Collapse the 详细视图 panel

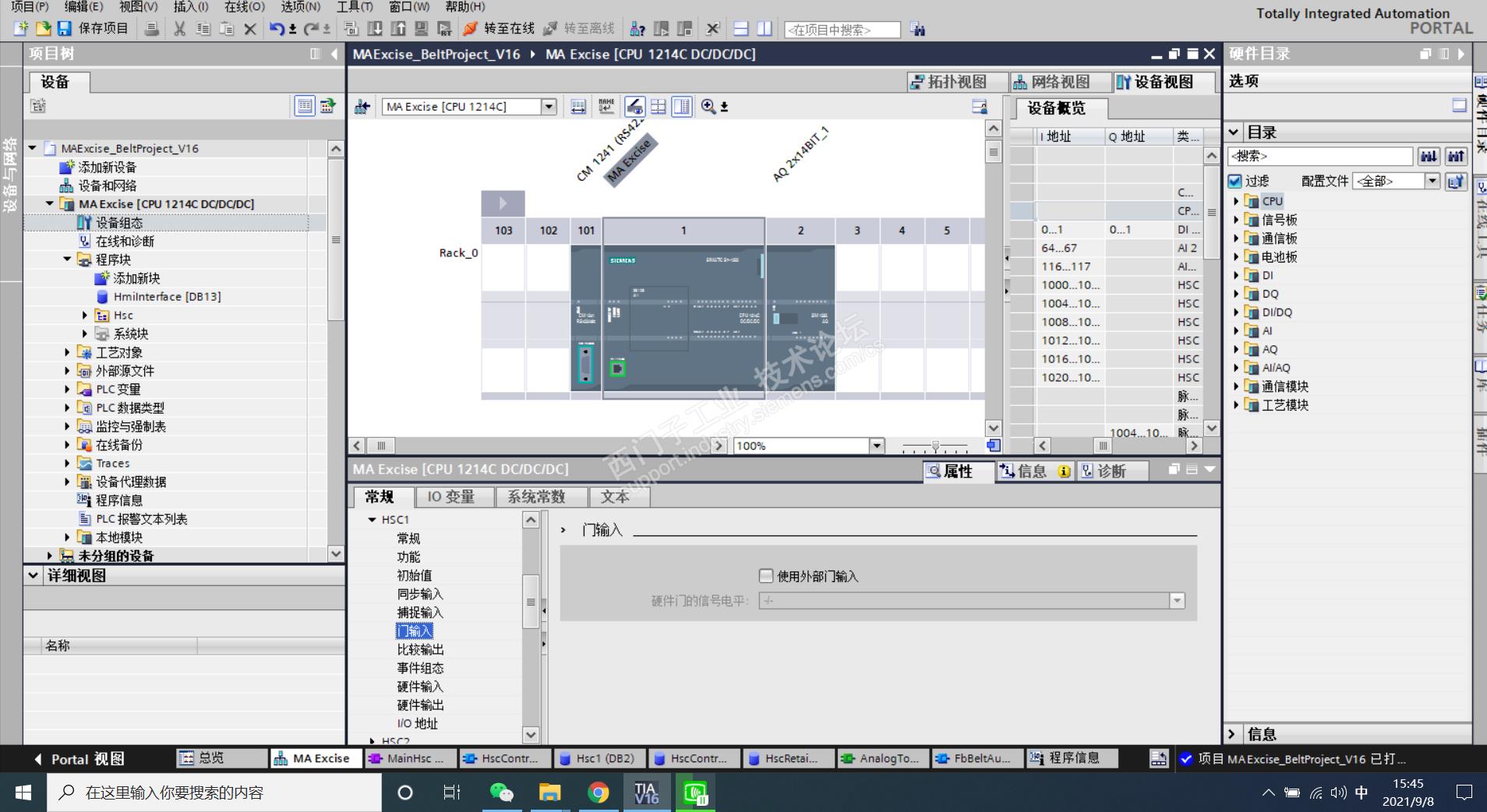33,575
